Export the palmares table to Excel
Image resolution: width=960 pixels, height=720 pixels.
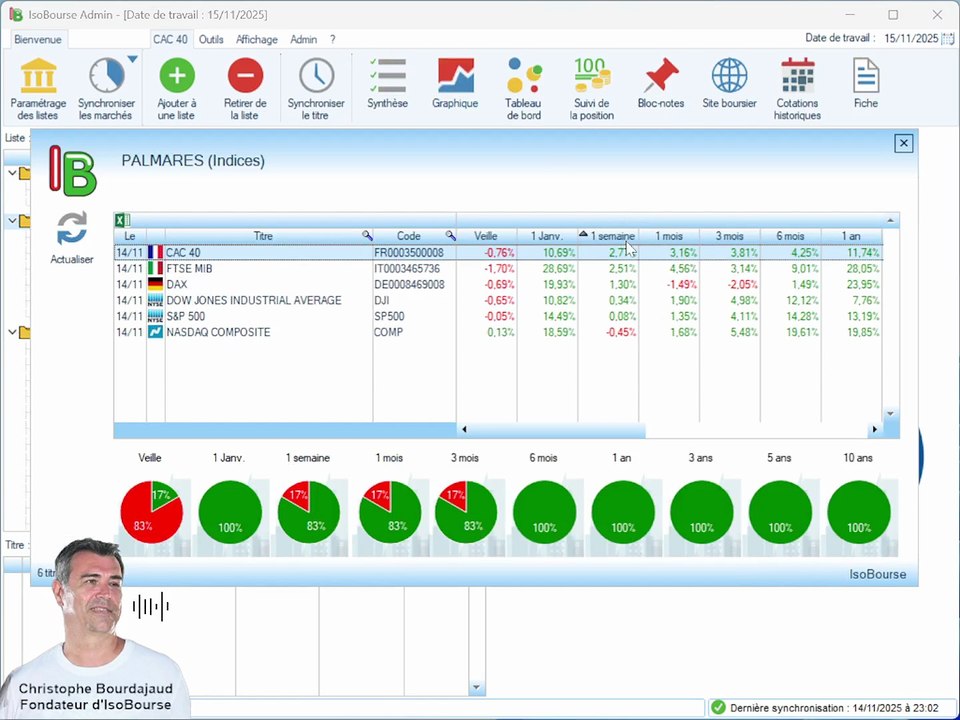pyautogui.click(x=121, y=220)
